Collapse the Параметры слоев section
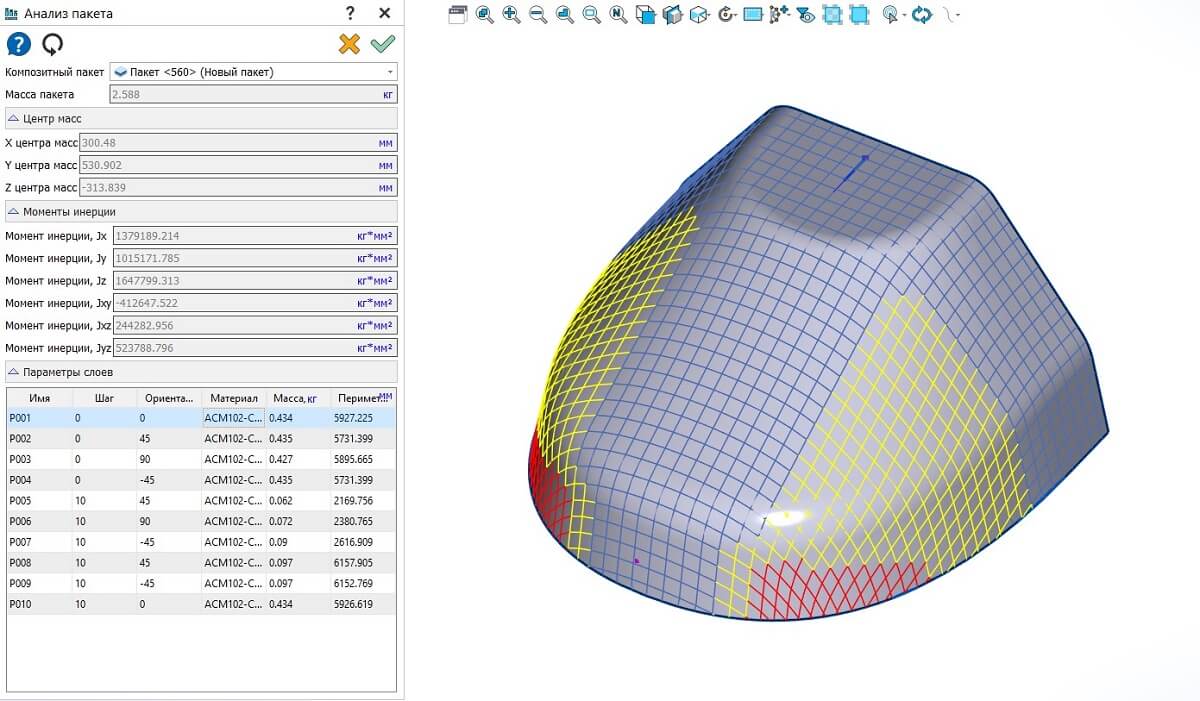This screenshot has height=701, width=1200. [x=201, y=372]
